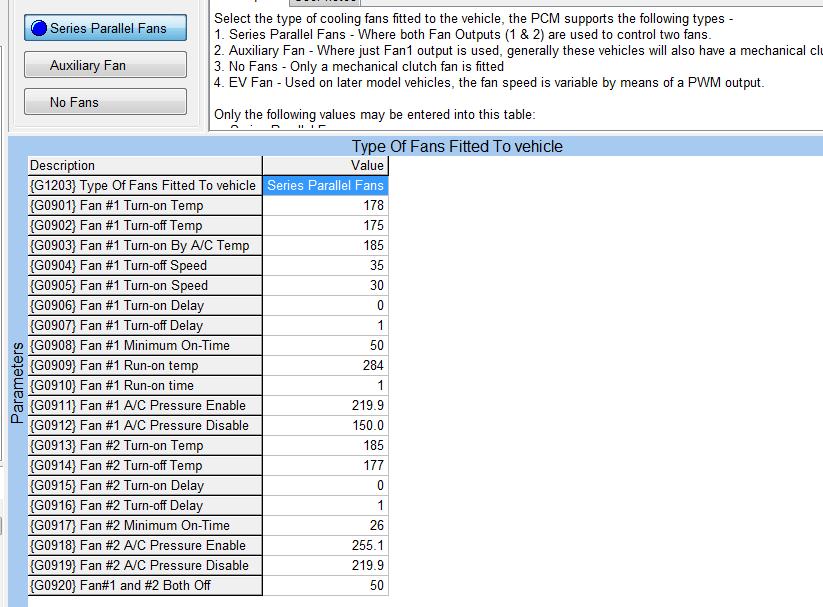Click the Value column header
Viewport: 823px width, 607px height.
(x=325, y=165)
